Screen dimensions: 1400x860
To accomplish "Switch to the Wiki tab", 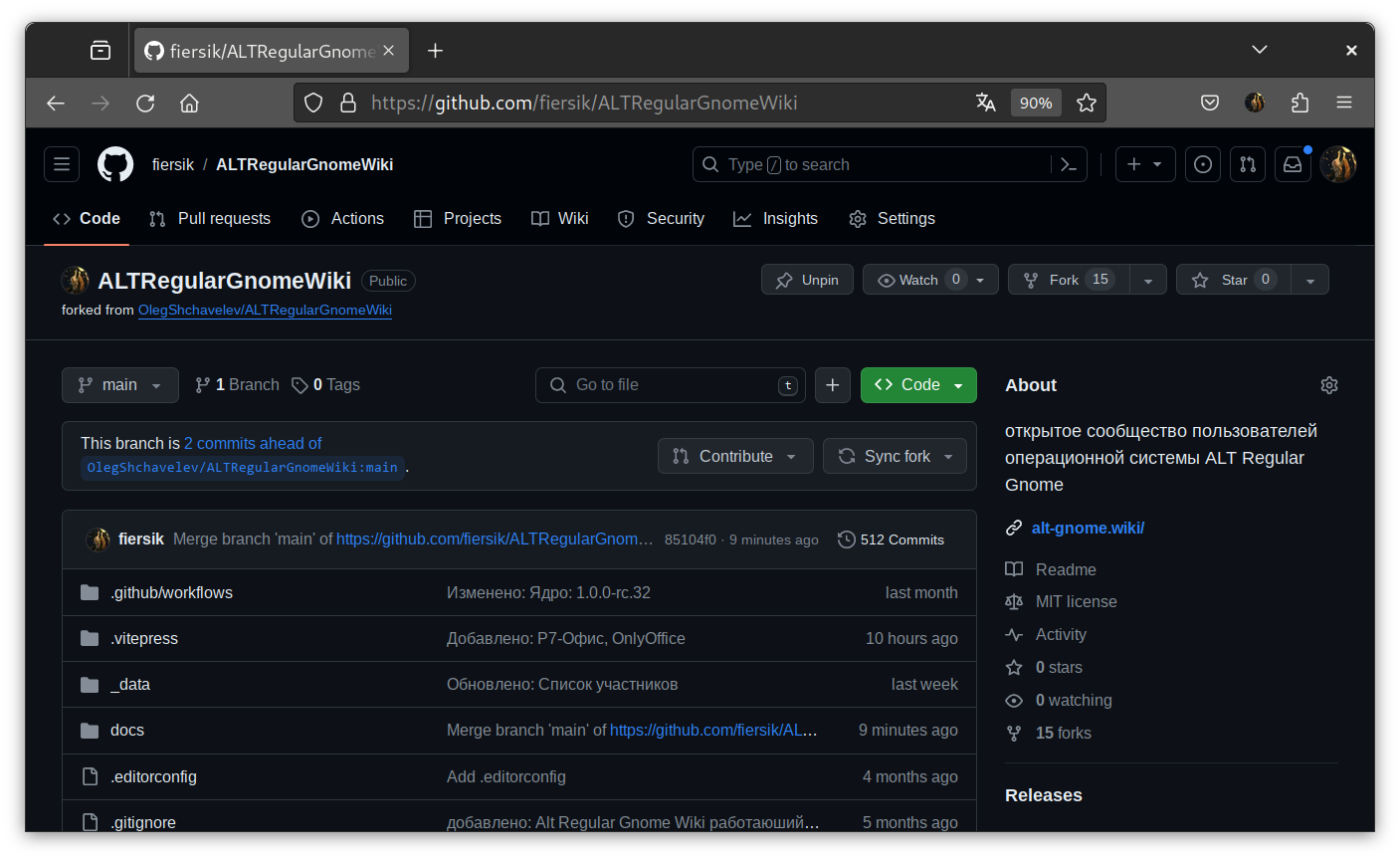I will pyautogui.click(x=560, y=218).
